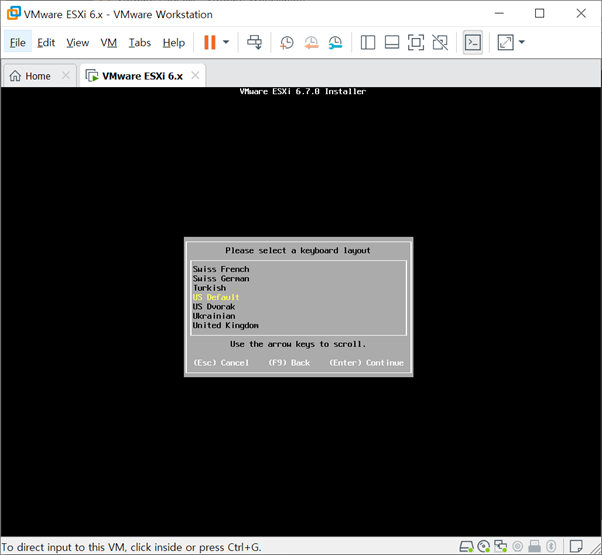
Task: Click Send Ctrl+Alt+Del toolbar icon
Action: [255, 42]
